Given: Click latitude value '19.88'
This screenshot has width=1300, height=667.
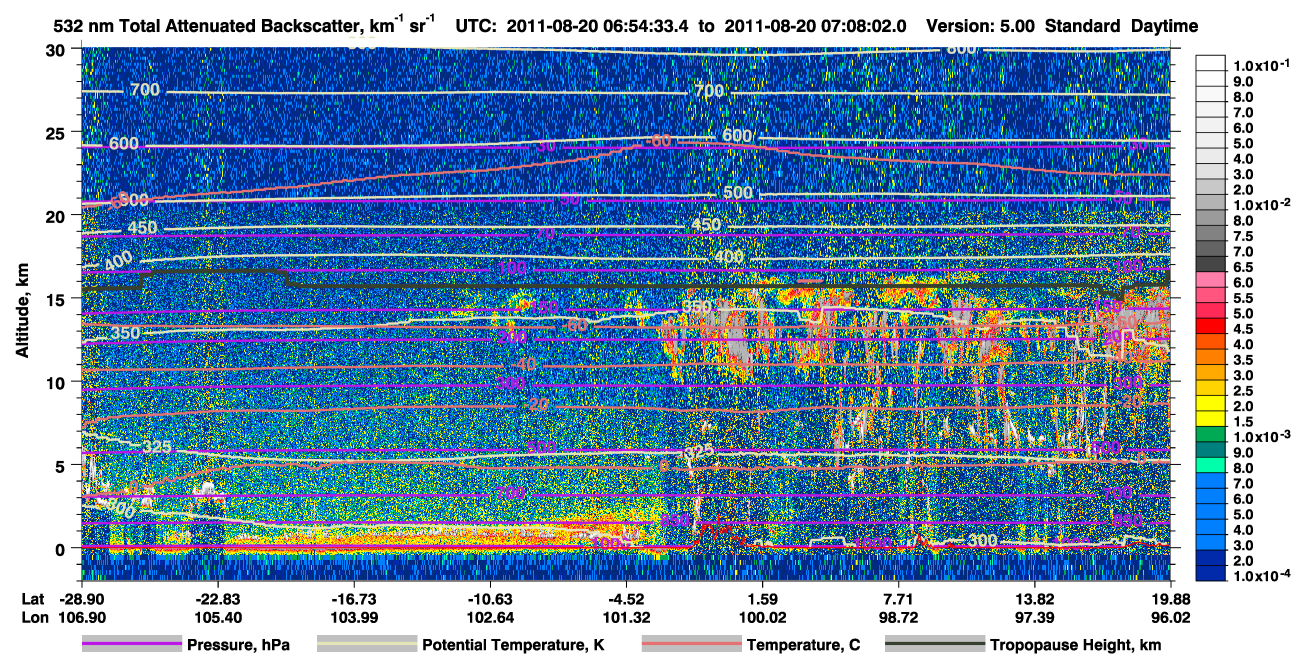Looking at the screenshot, I should [x=1170, y=598].
